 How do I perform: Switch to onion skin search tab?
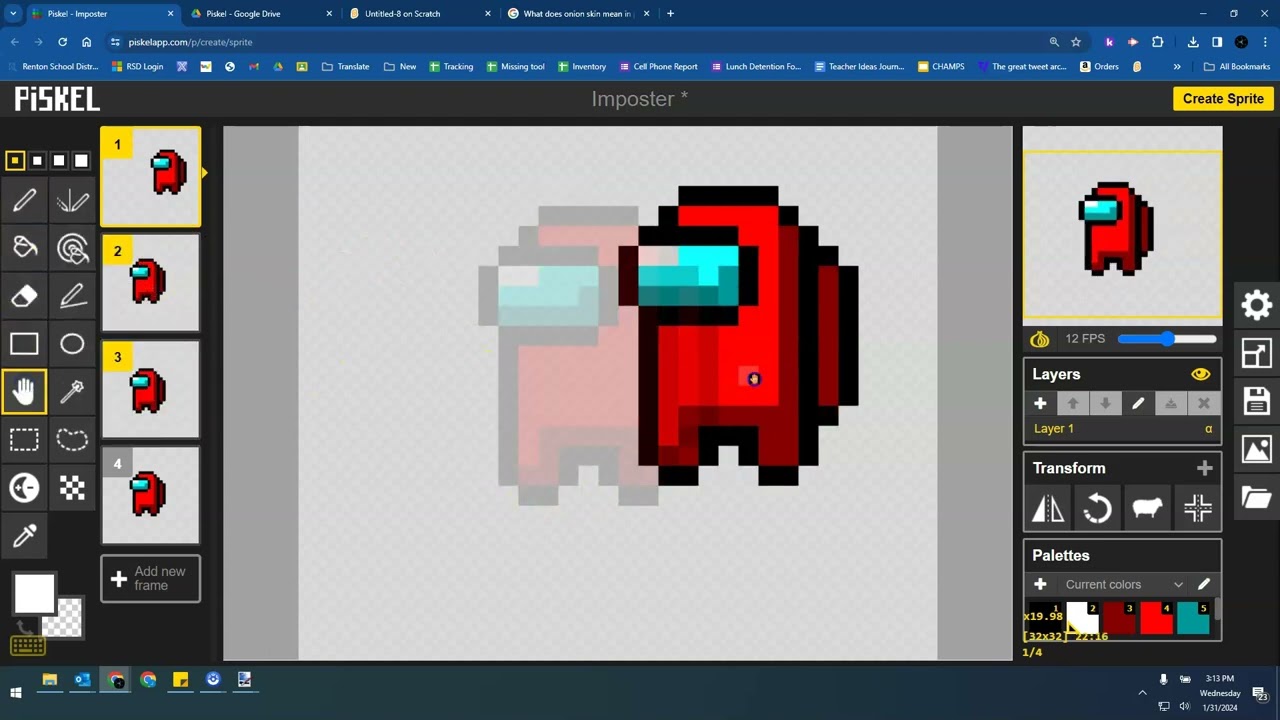tap(577, 14)
